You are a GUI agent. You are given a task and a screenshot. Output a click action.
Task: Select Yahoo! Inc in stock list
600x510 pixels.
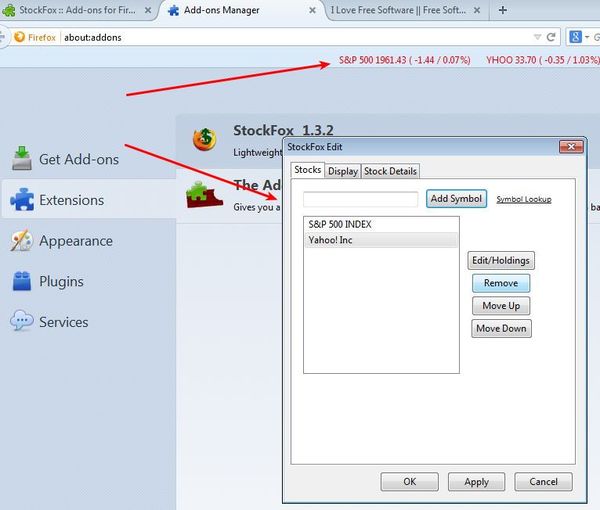381,240
